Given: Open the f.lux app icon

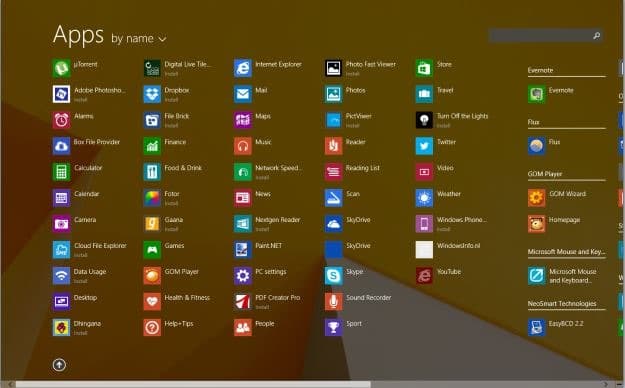Looking at the screenshot, I should [x=537, y=146].
